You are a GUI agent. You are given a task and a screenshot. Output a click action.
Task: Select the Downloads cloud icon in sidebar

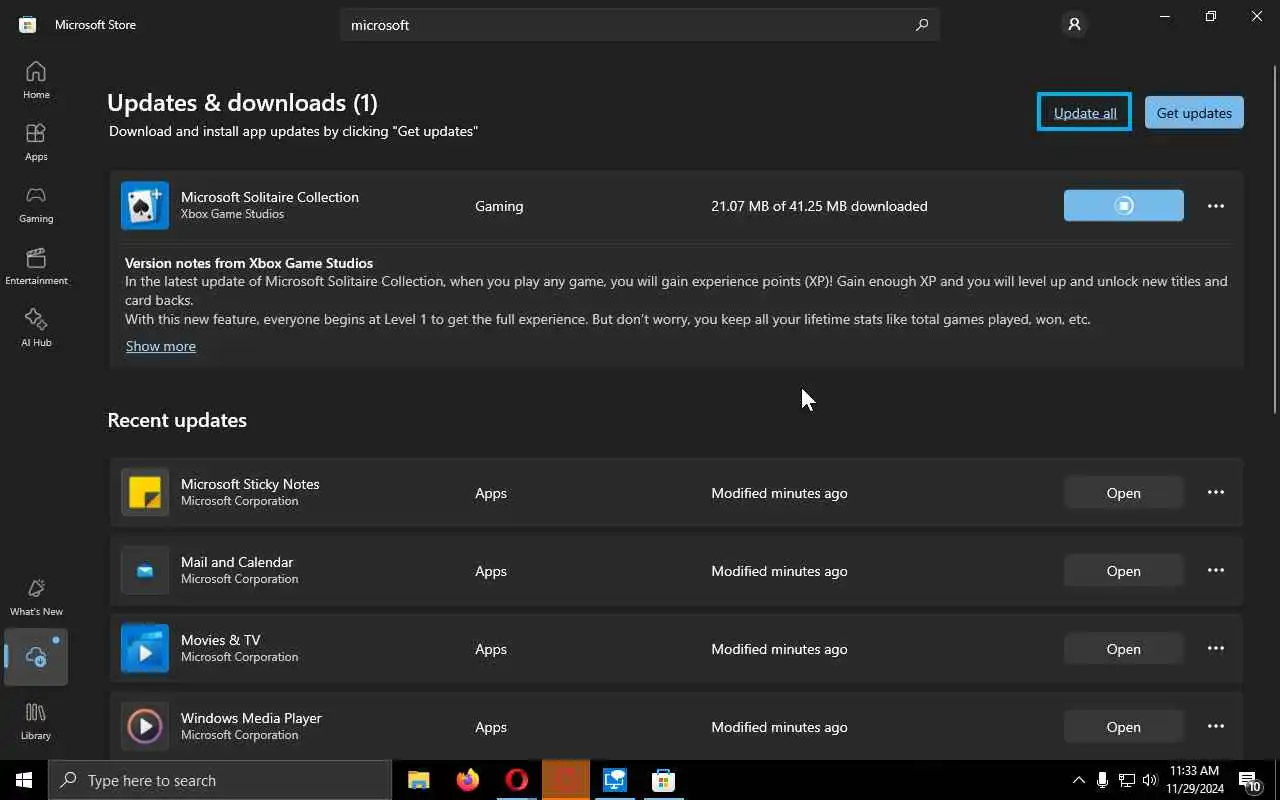coord(36,657)
